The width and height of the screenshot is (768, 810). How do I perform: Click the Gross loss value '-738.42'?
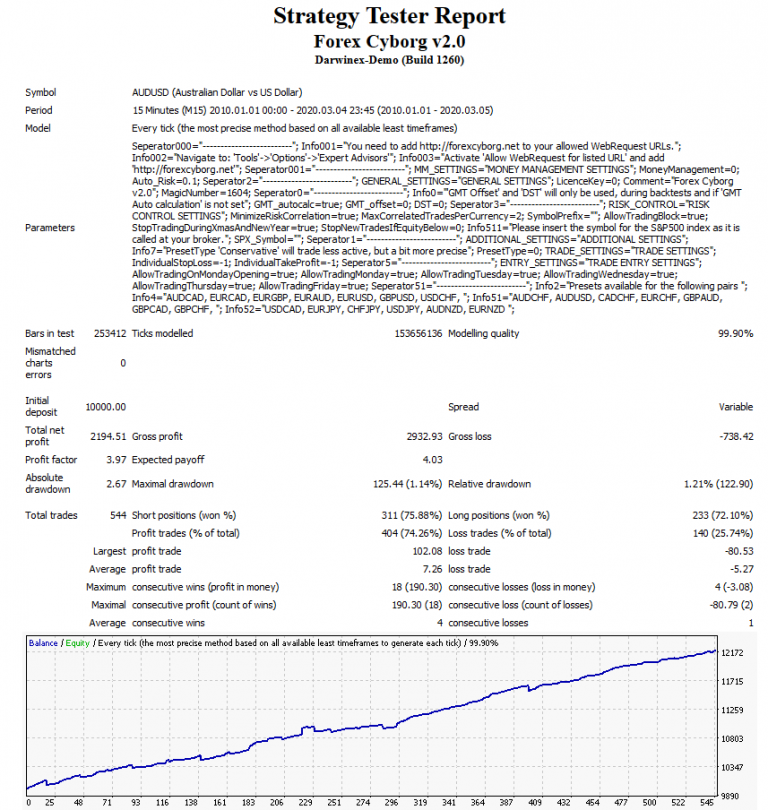(736, 437)
